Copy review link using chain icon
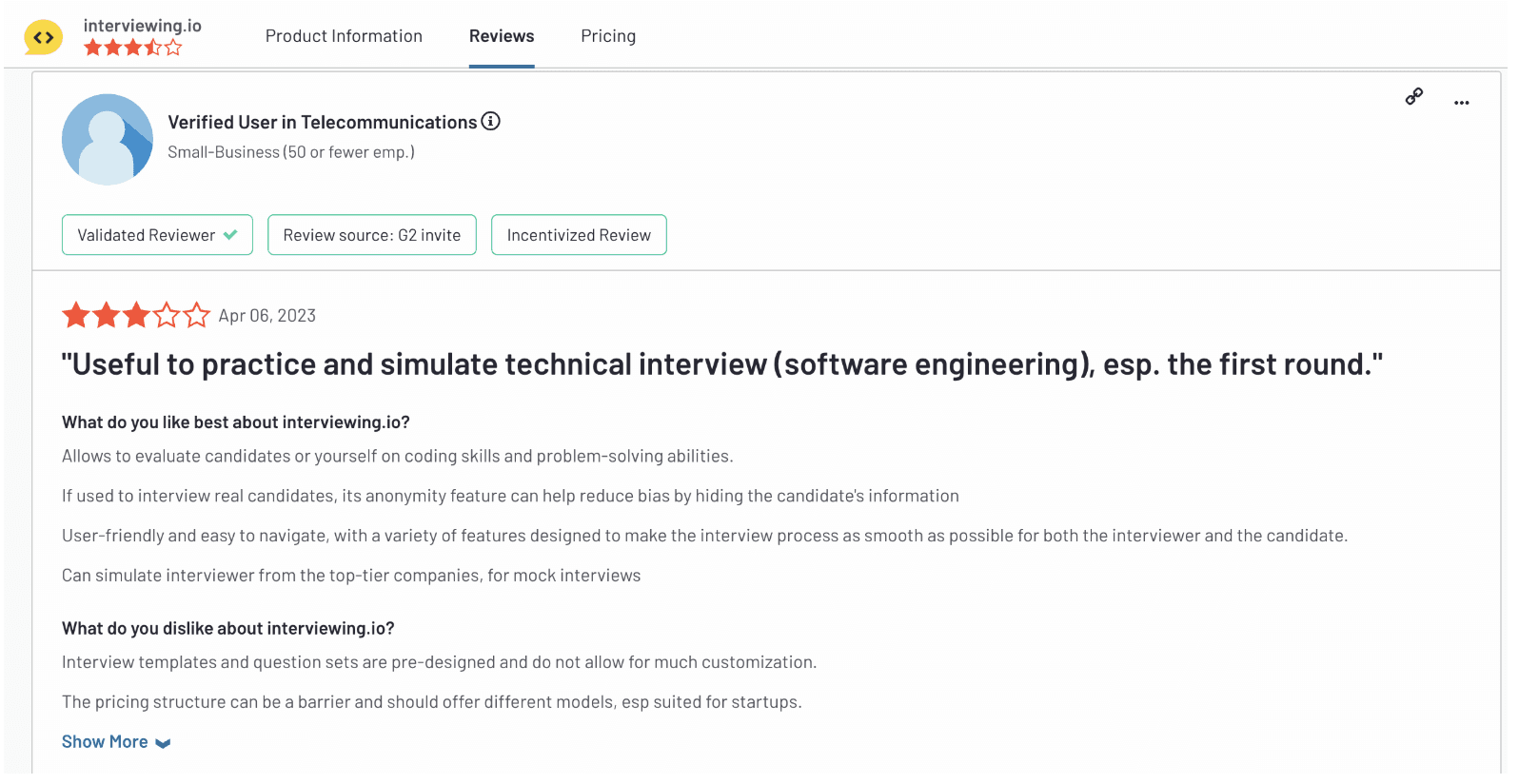This screenshot has width=1519, height=784. 1414,96
